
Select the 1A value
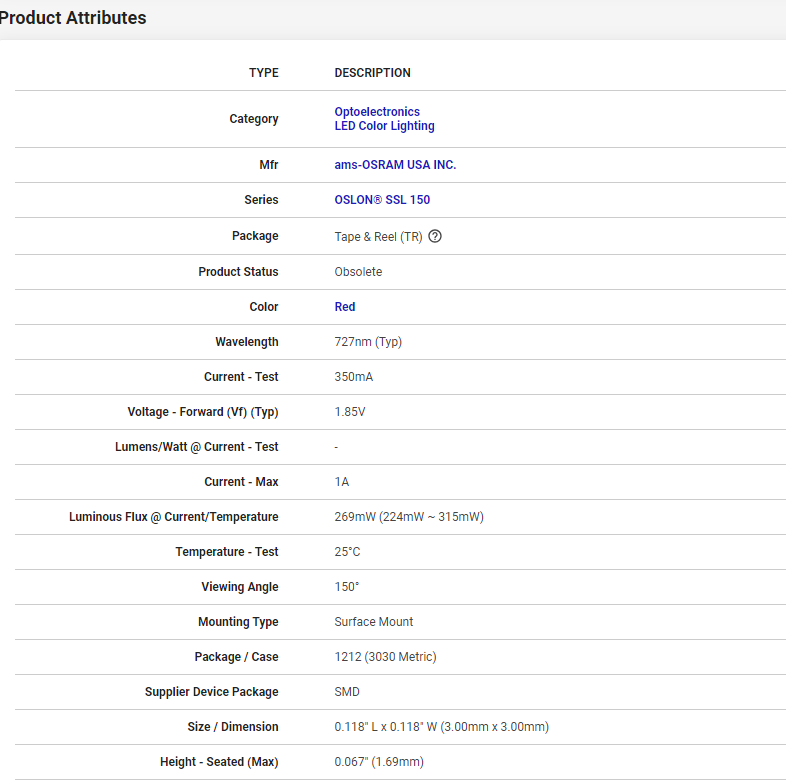pyautogui.click(x=342, y=482)
